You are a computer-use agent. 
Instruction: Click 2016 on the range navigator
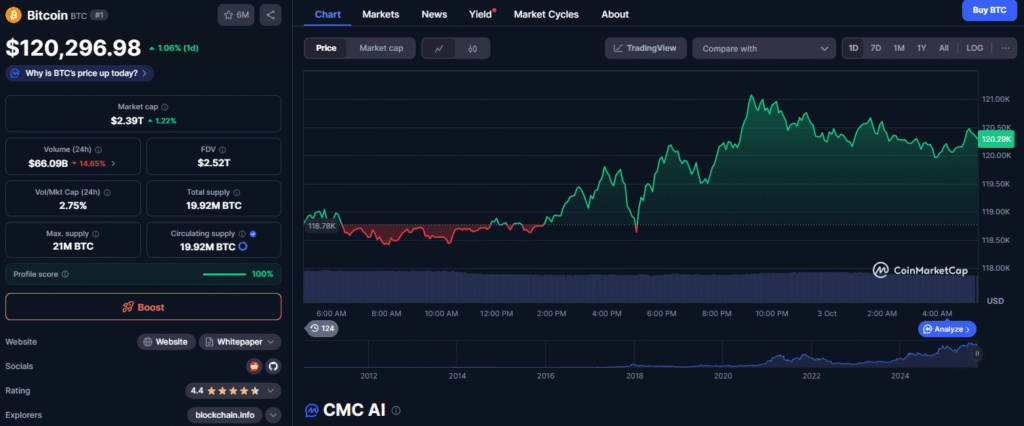coord(545,376)
